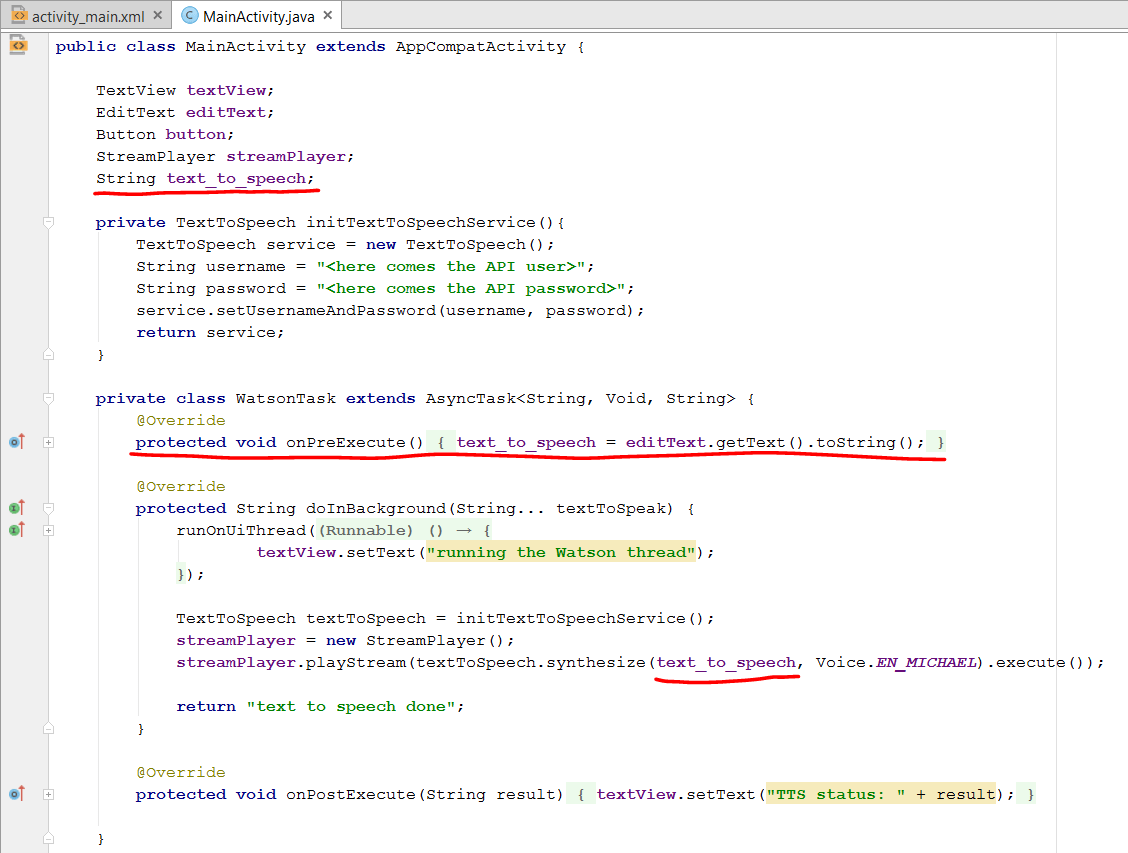This screenshot has width=1128, height=853.
Task: Click gutter icon beside runOnUiThread line
Action: 16,530
